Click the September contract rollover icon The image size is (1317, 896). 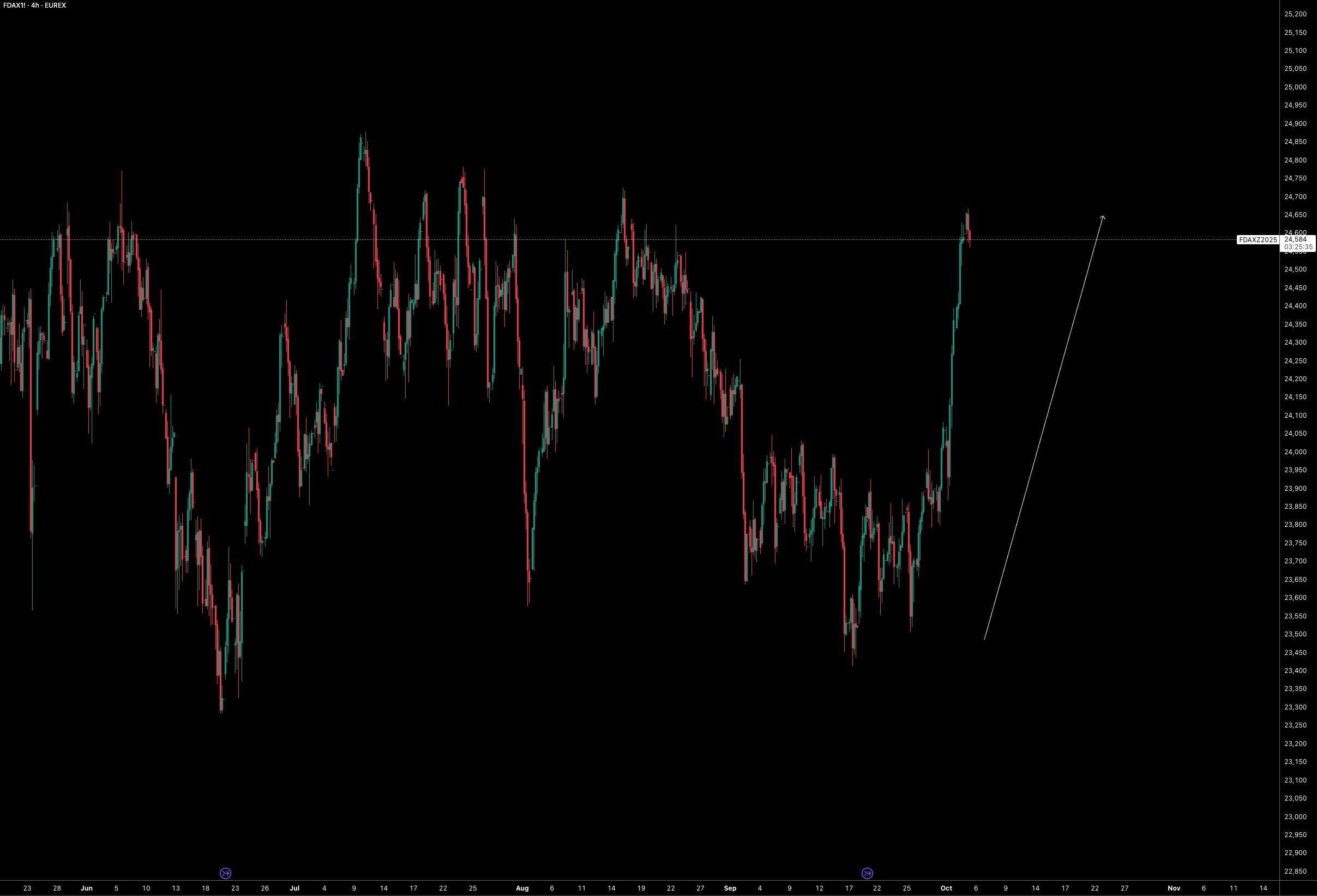[x=867, y=873]
